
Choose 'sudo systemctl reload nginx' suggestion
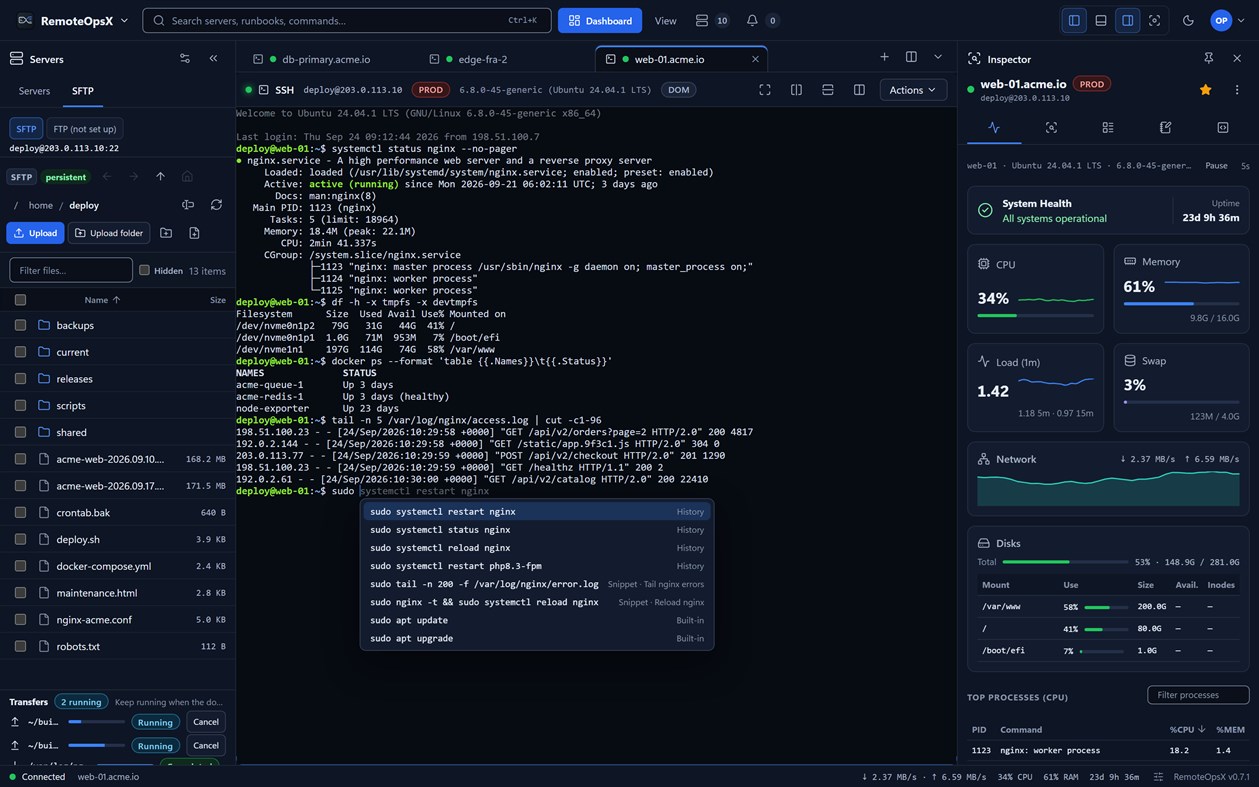(x=536, y=548)
